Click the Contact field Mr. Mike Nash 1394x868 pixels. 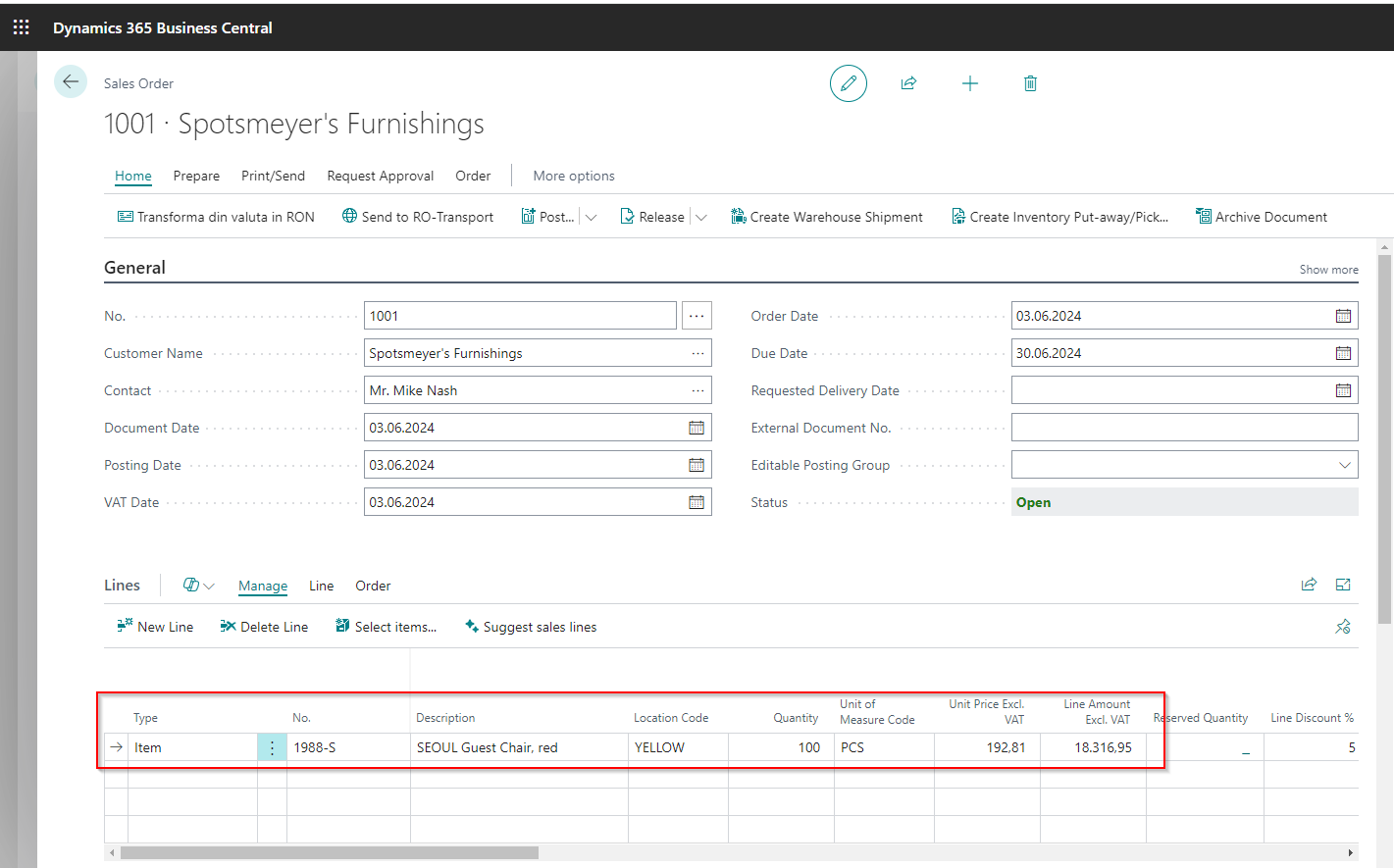538,390
